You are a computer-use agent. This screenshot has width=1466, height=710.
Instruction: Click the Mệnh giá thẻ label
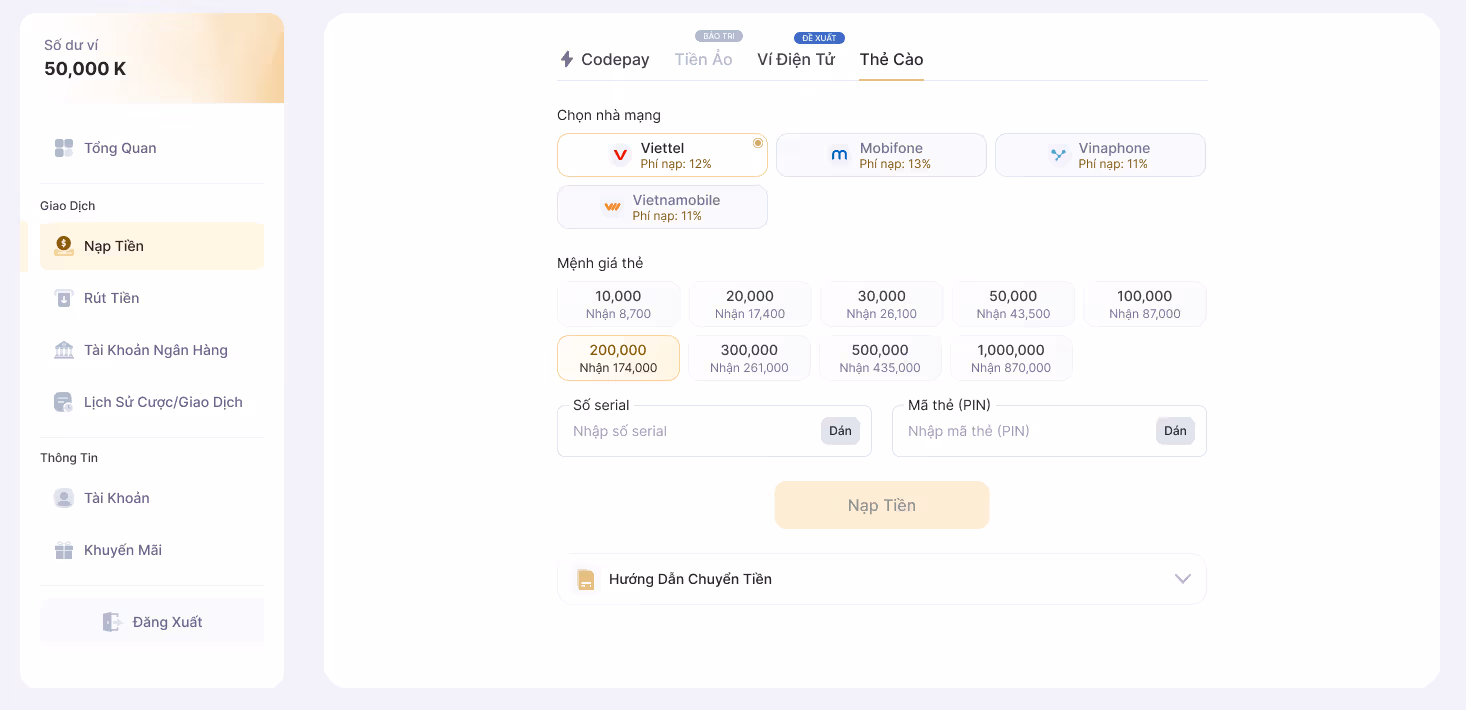[600, 263]
